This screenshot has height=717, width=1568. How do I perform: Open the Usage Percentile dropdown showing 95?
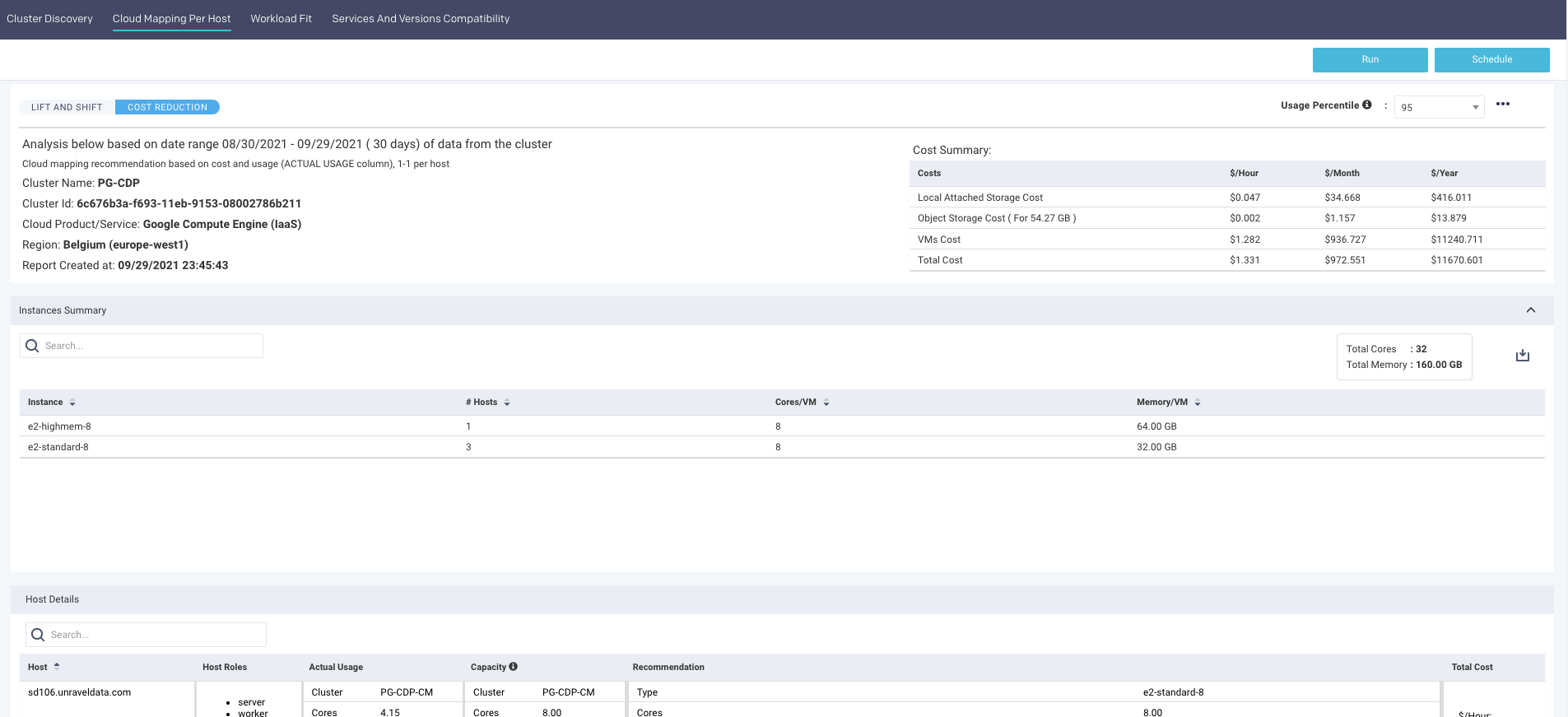(1439, 107)
